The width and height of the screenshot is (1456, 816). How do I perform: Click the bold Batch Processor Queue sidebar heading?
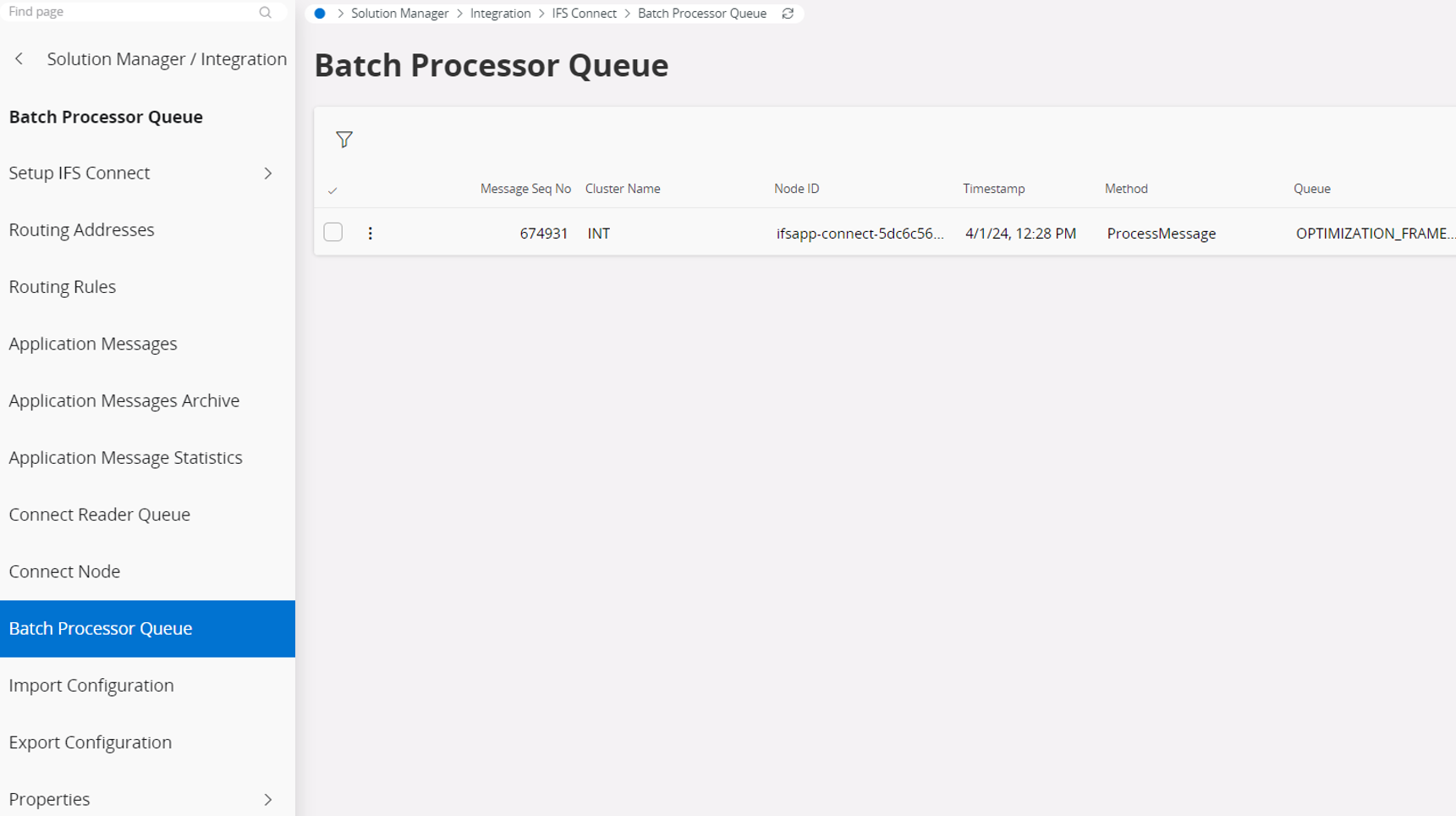coord(106,117)
